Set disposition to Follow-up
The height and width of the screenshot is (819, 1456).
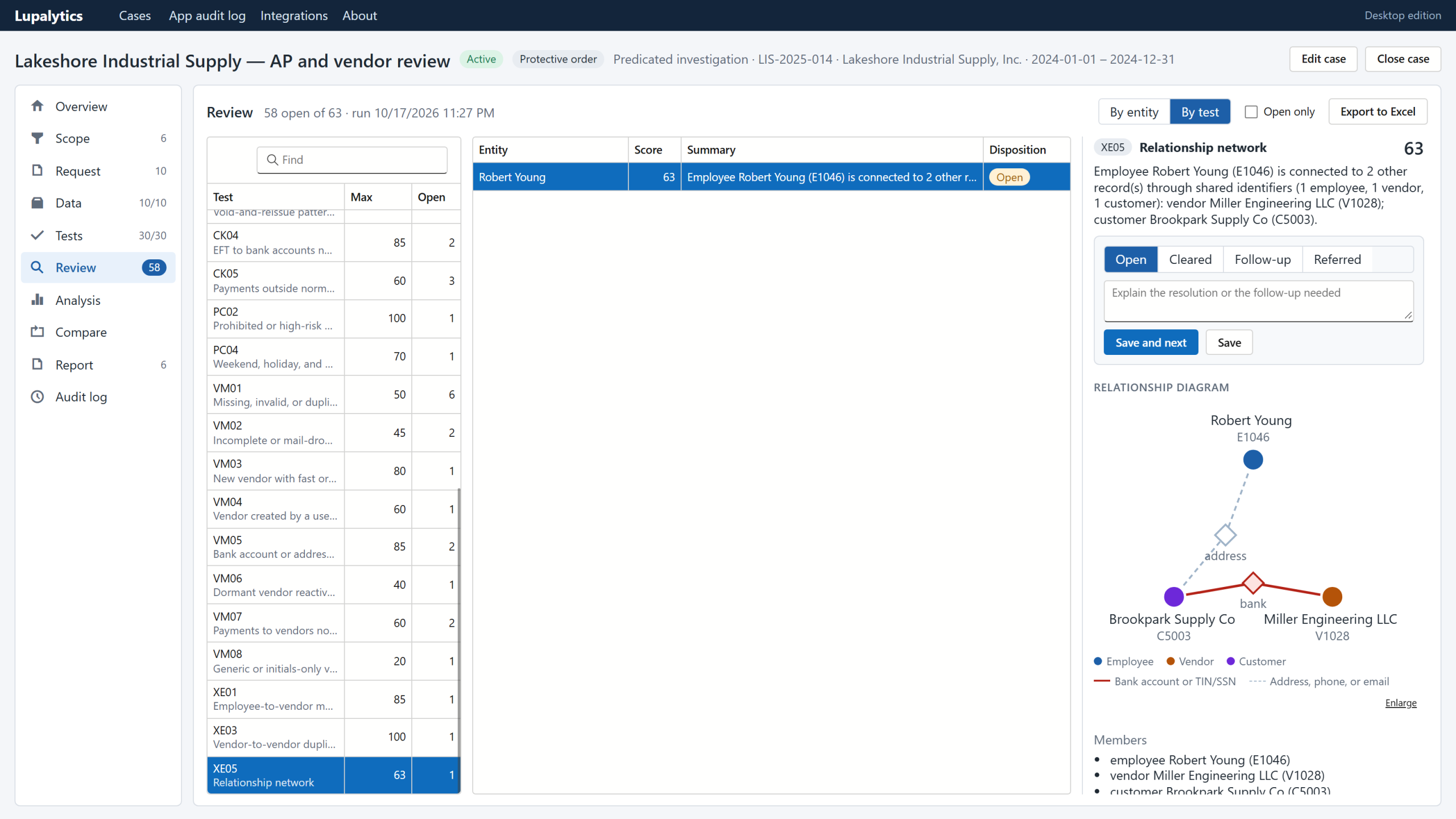click(x=1263, y=259)
